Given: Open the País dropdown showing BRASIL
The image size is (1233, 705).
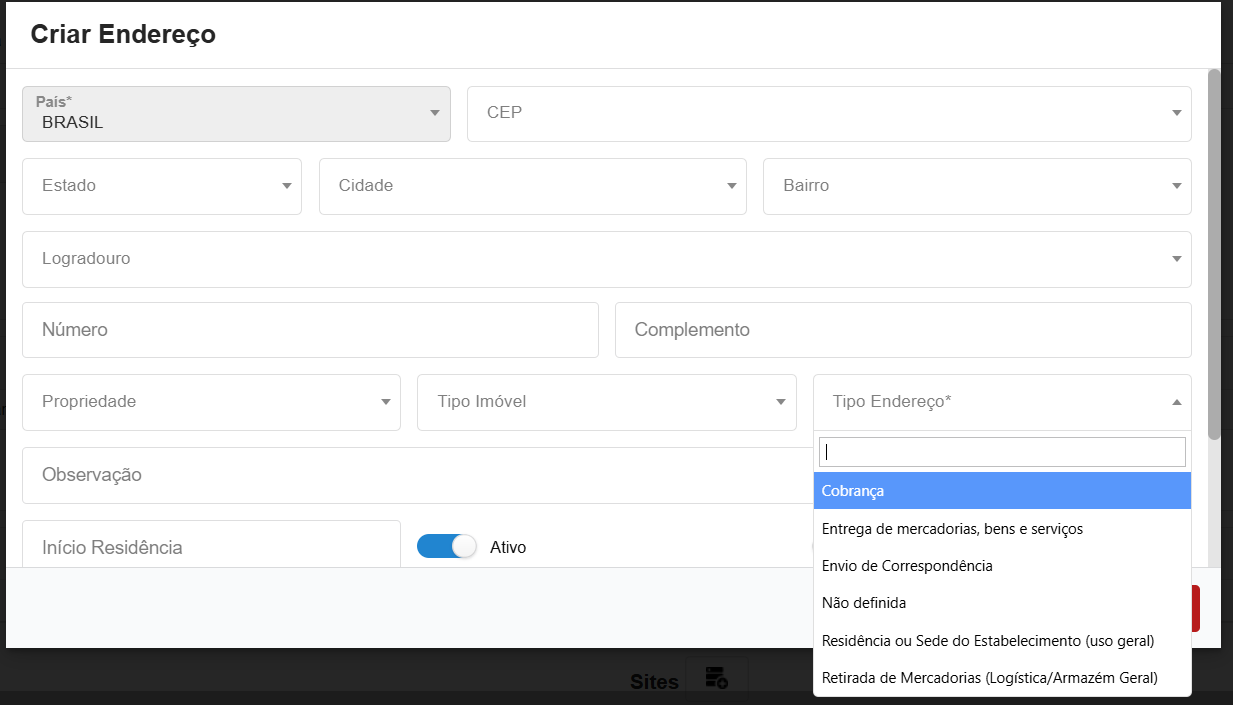Looking at the screenshot, I should coord(236,114).
